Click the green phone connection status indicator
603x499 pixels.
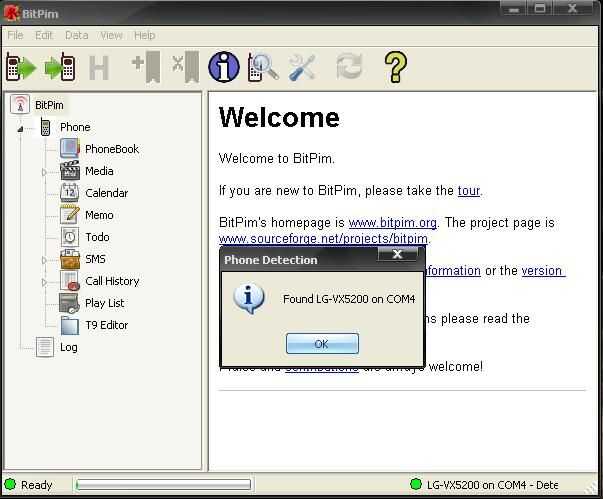tap(416, 484)
